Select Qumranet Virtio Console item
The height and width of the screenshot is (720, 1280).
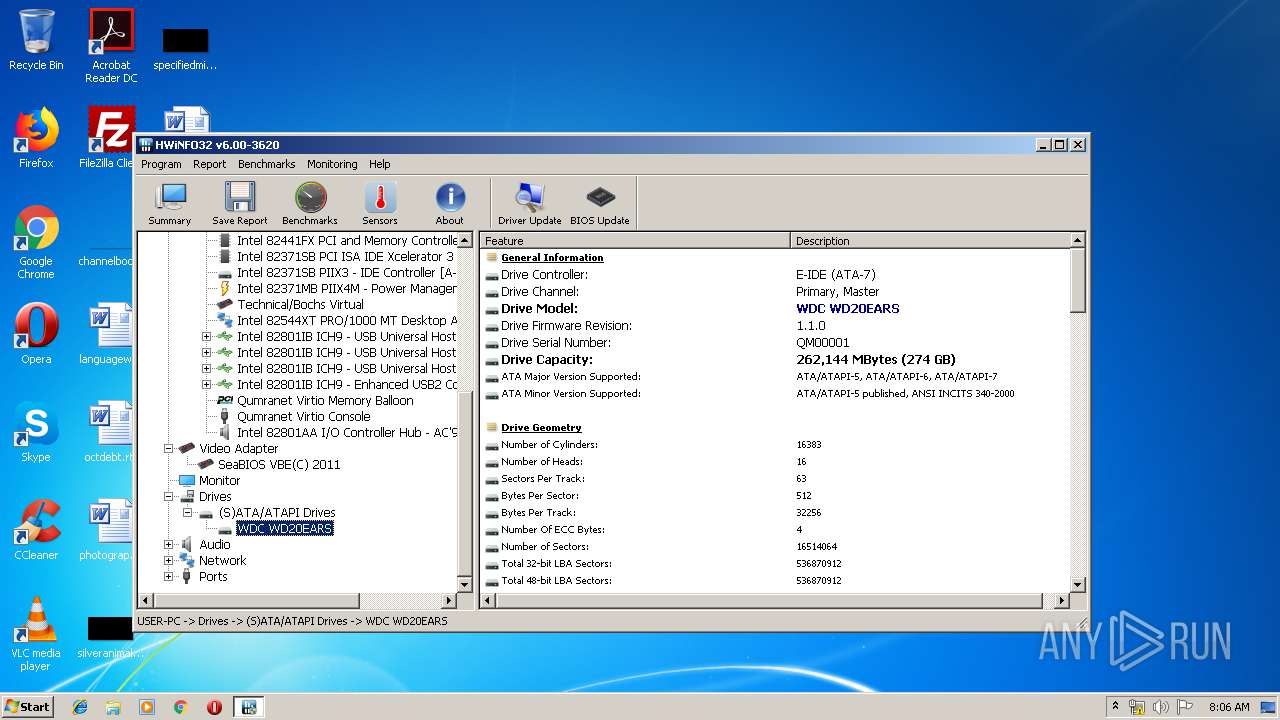coord(304,417)
